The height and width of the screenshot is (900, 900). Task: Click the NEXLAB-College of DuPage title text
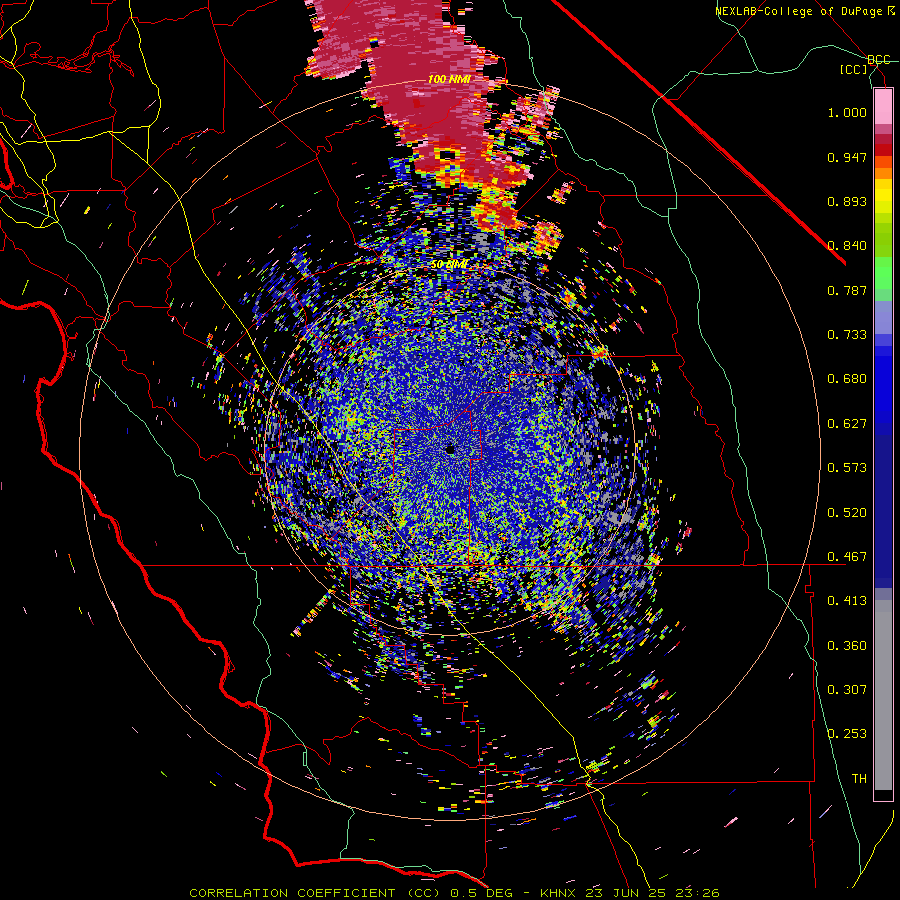coord(806,11)
